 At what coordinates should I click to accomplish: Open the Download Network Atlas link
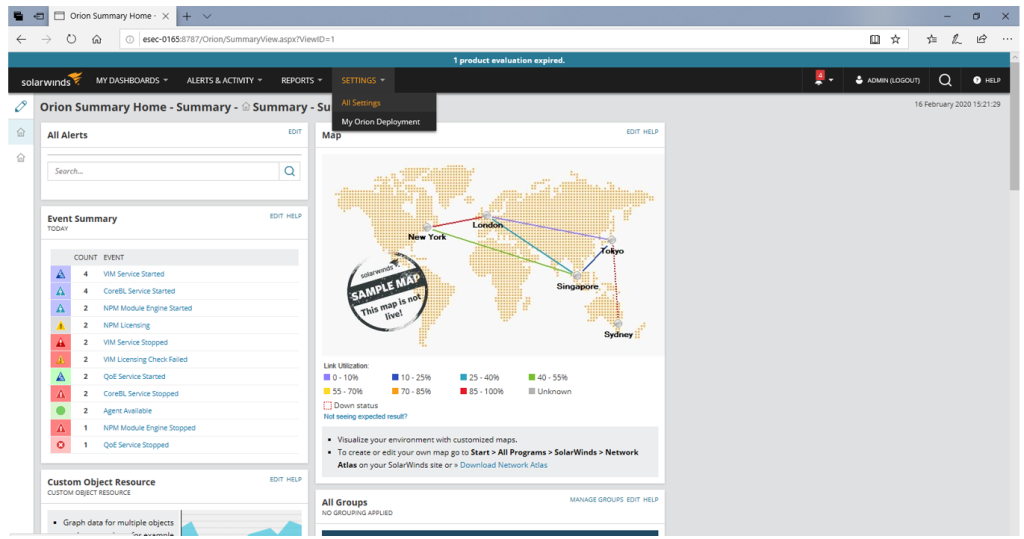(x=504, y=465)
